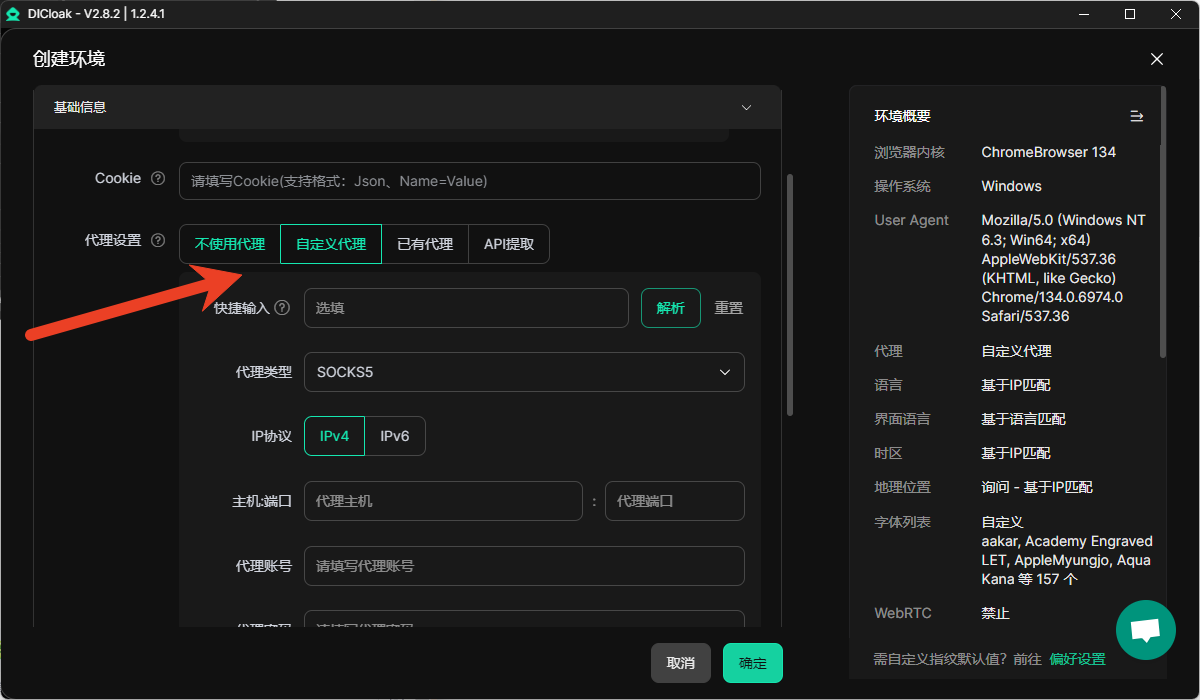Close the 创建环境 dialog with X

click(x=1157, y=59)
